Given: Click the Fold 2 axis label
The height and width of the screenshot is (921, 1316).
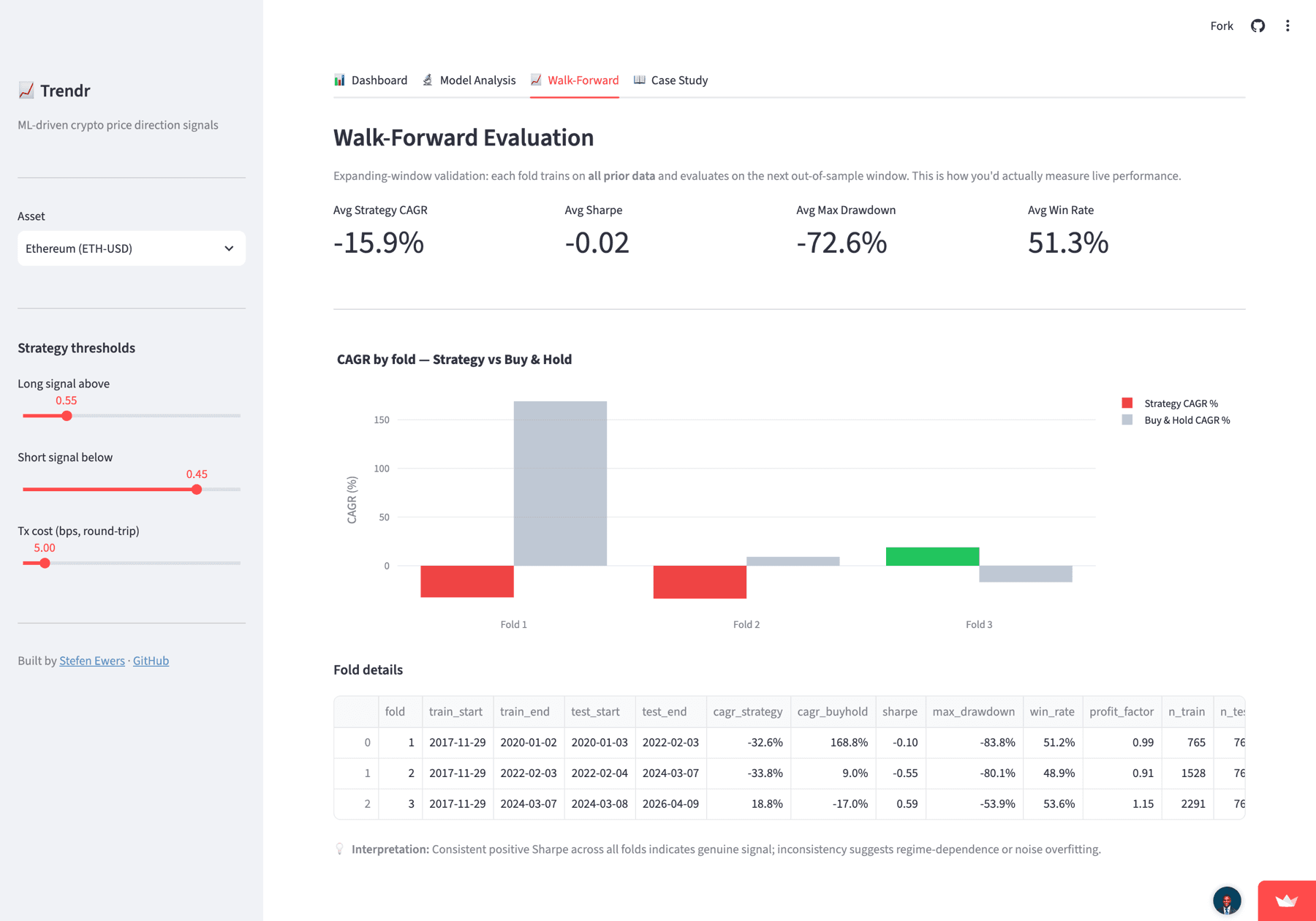Looking at the screenshot, I should pyautogui.click(x=746, y=624).
